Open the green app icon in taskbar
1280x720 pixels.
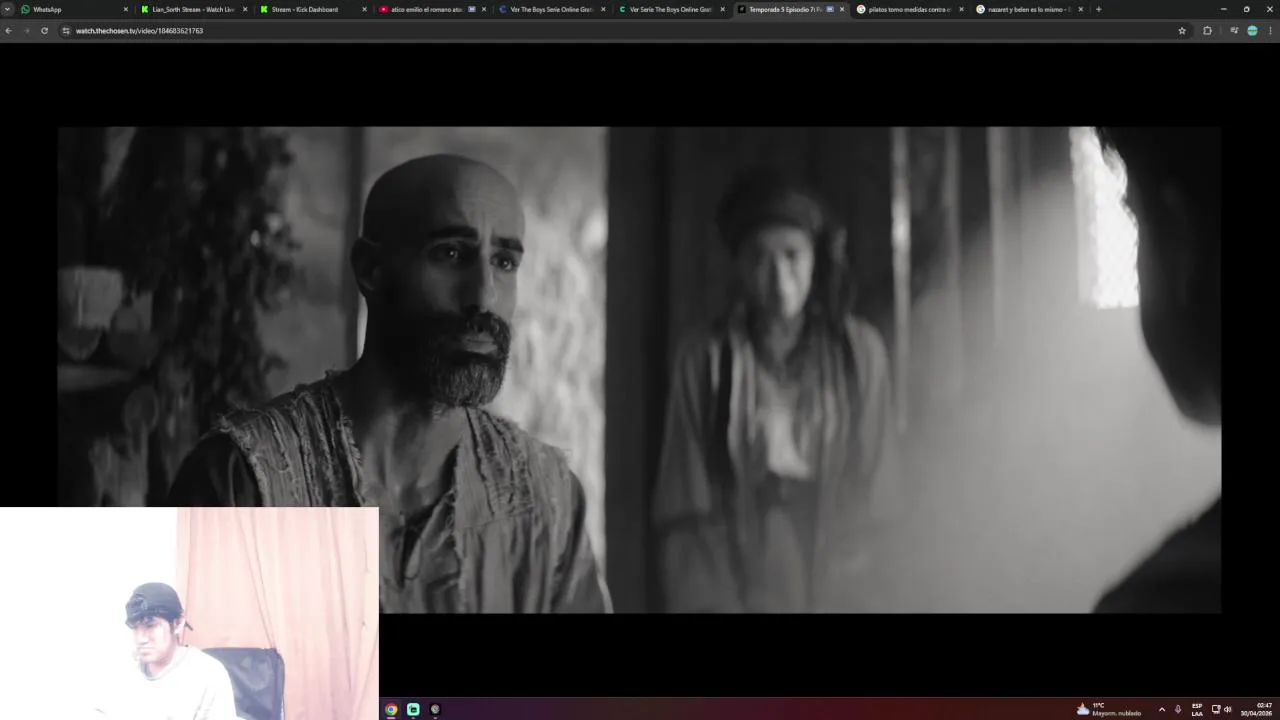coord(413,709)
